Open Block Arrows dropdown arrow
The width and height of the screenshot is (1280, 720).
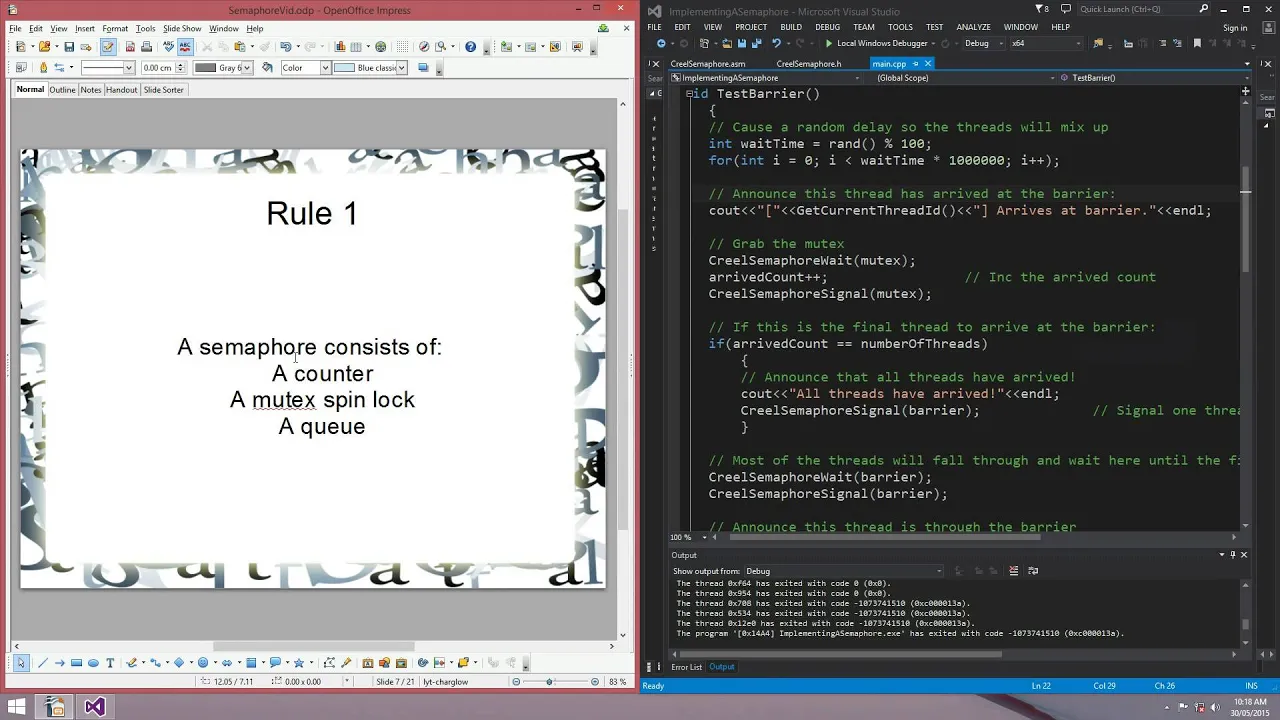click(x=239, y=662)
